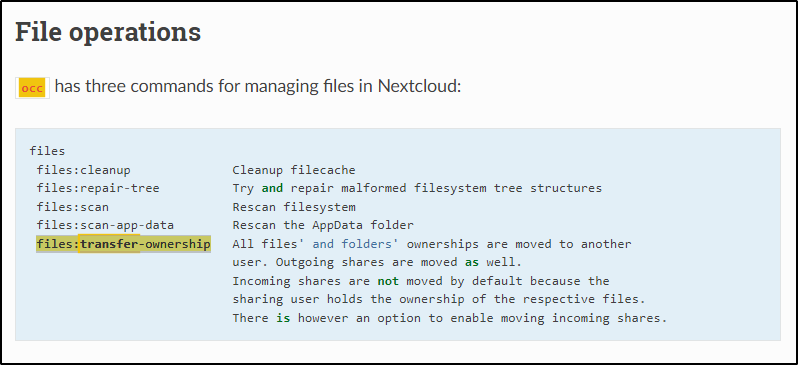
Task: Select files:scan-app-data command text
Action: [105, 226]
